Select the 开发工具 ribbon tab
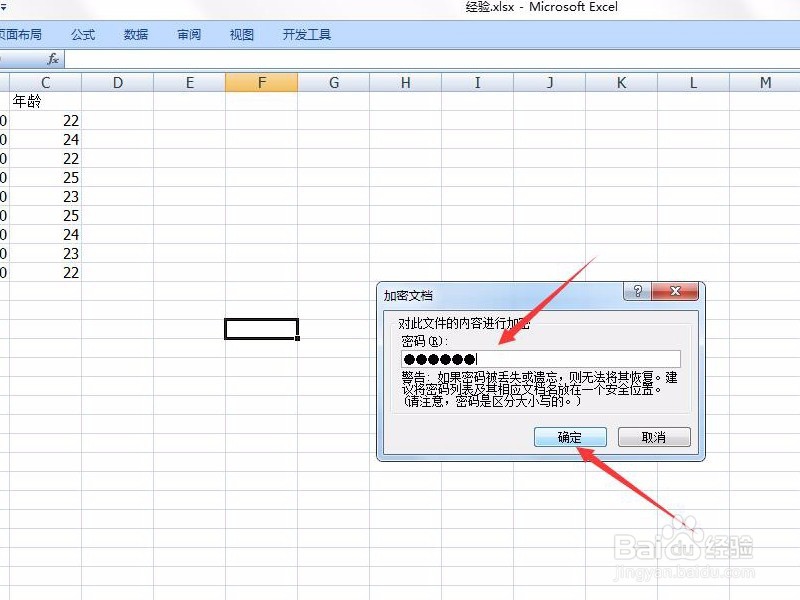Image resolution: width=800 pixels, height=600 pixels. click(x=306, y=33)
